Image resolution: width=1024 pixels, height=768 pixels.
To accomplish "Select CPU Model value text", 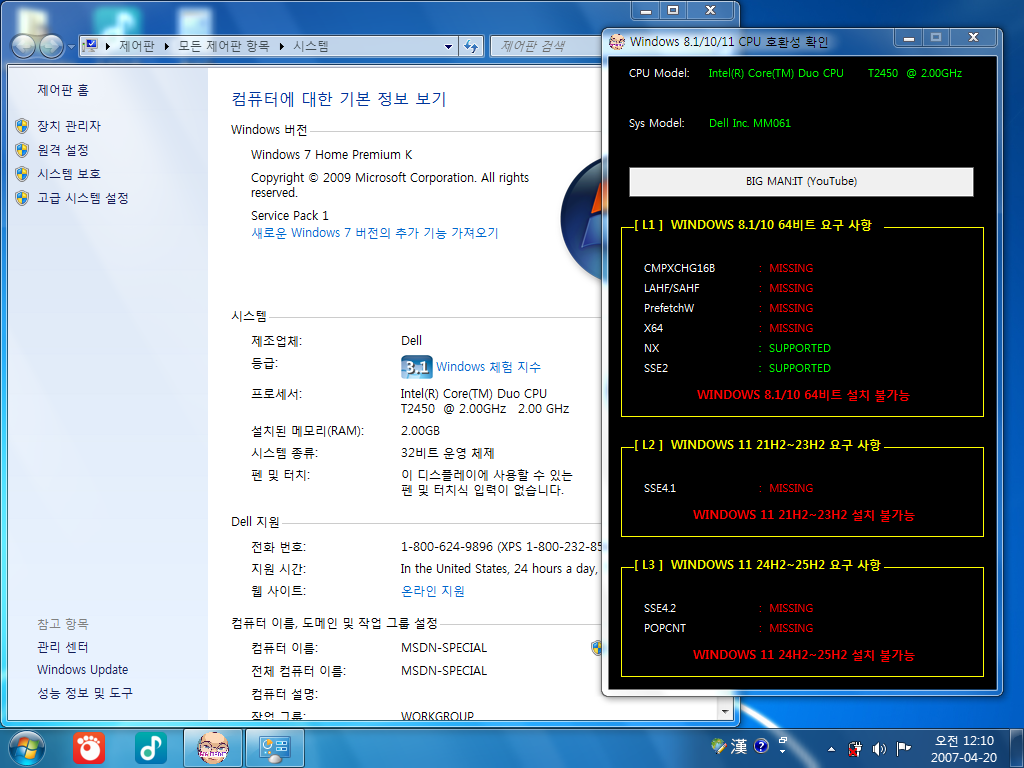I will pos(835,73).
